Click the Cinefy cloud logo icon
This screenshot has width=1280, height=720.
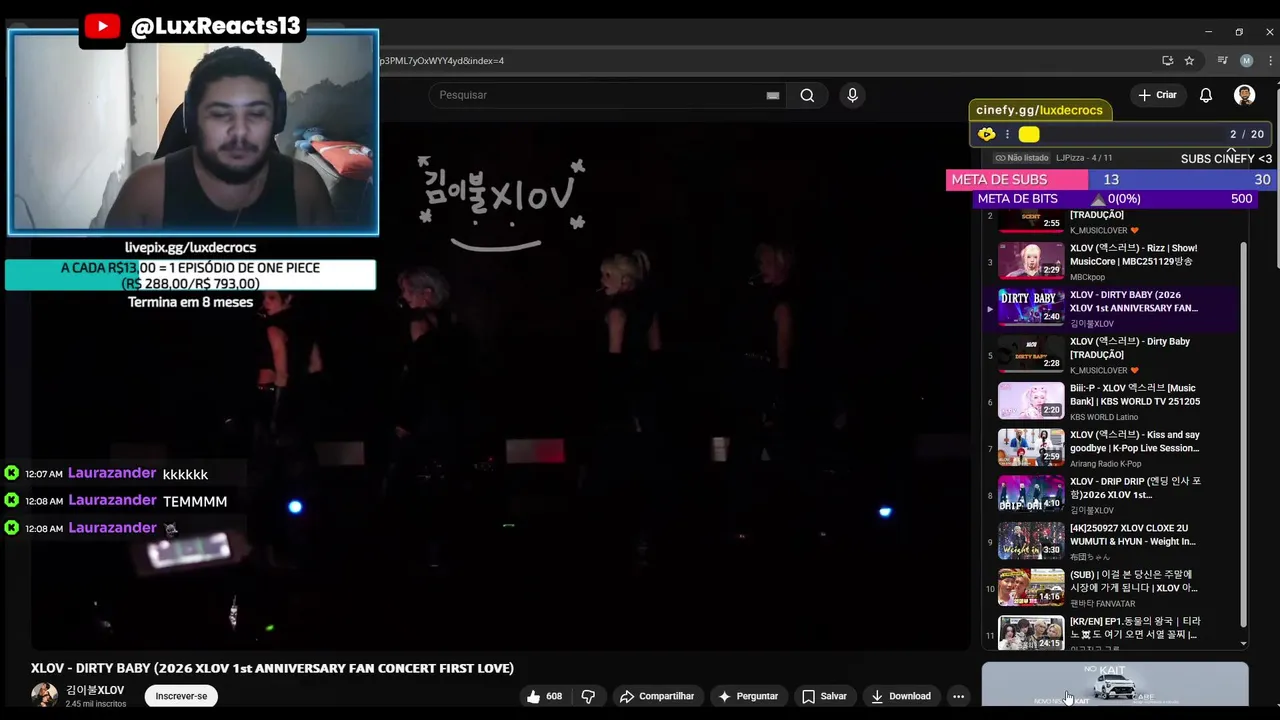point(987,134)
